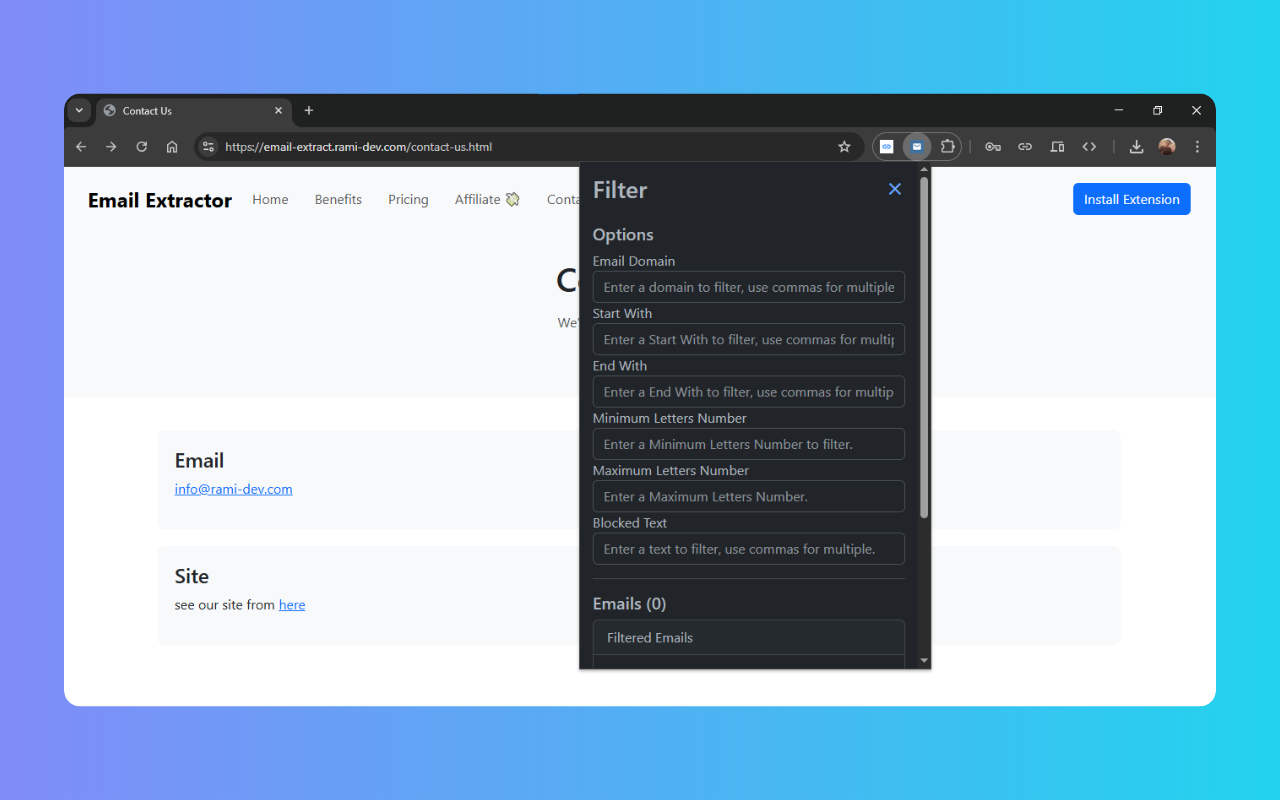Select the Contact Us browser tab
The height and width of the screenshot is (800, 1280).
[x=194, y=111]
